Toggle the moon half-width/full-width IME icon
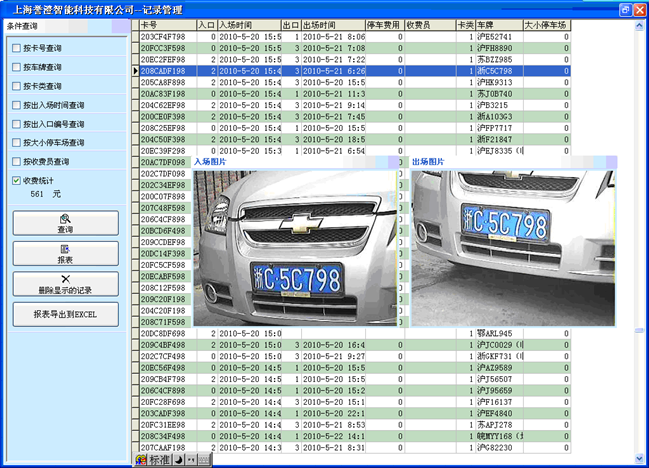The width and height of the screenshot is (649, 468). pyautogui.click(x=177, y=461)
